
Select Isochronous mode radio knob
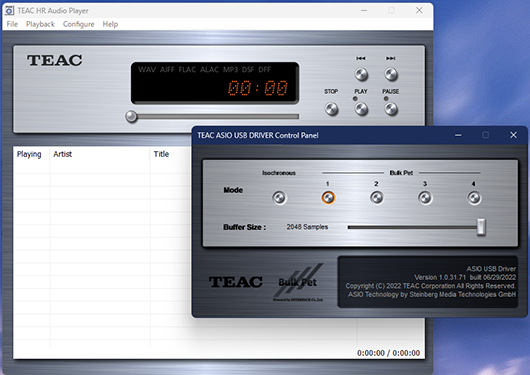coord(279,198)
